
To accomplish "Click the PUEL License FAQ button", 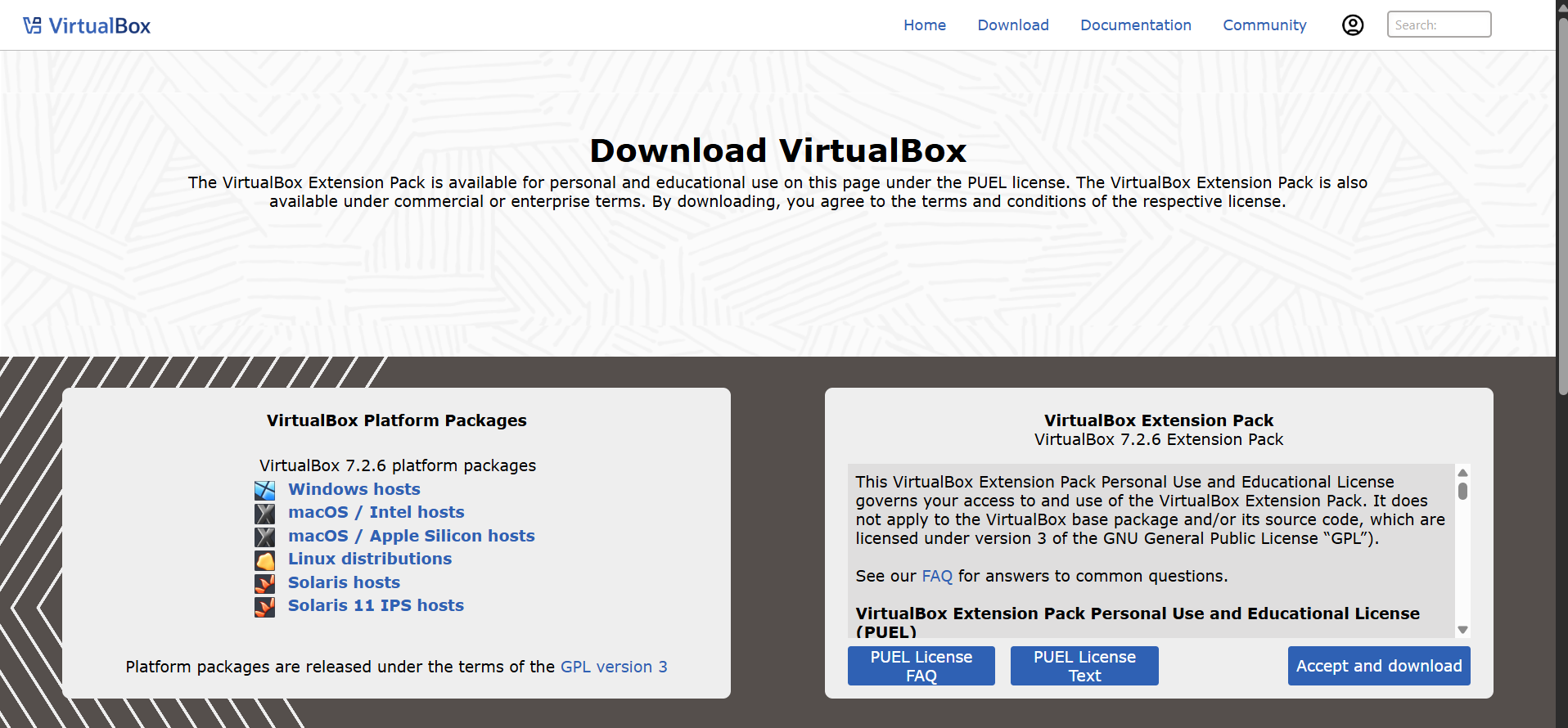I will (x=921, y=666).
